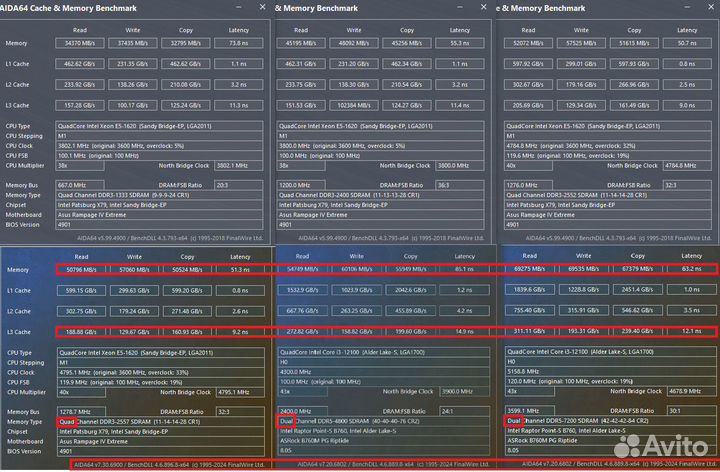
Task: Click the 1200.0 MHz memory bus field
Action: (301, 185)
